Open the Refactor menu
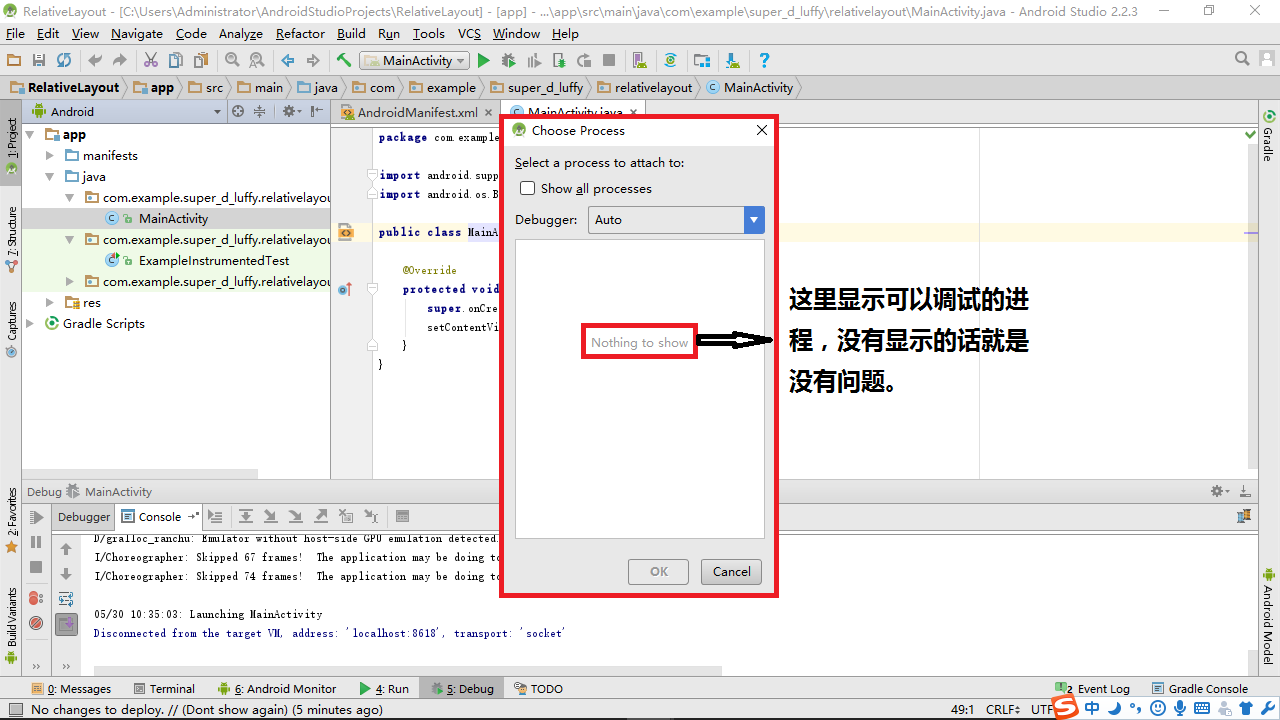The height and width of the screenshot is (720, 1280). (300, 33)
